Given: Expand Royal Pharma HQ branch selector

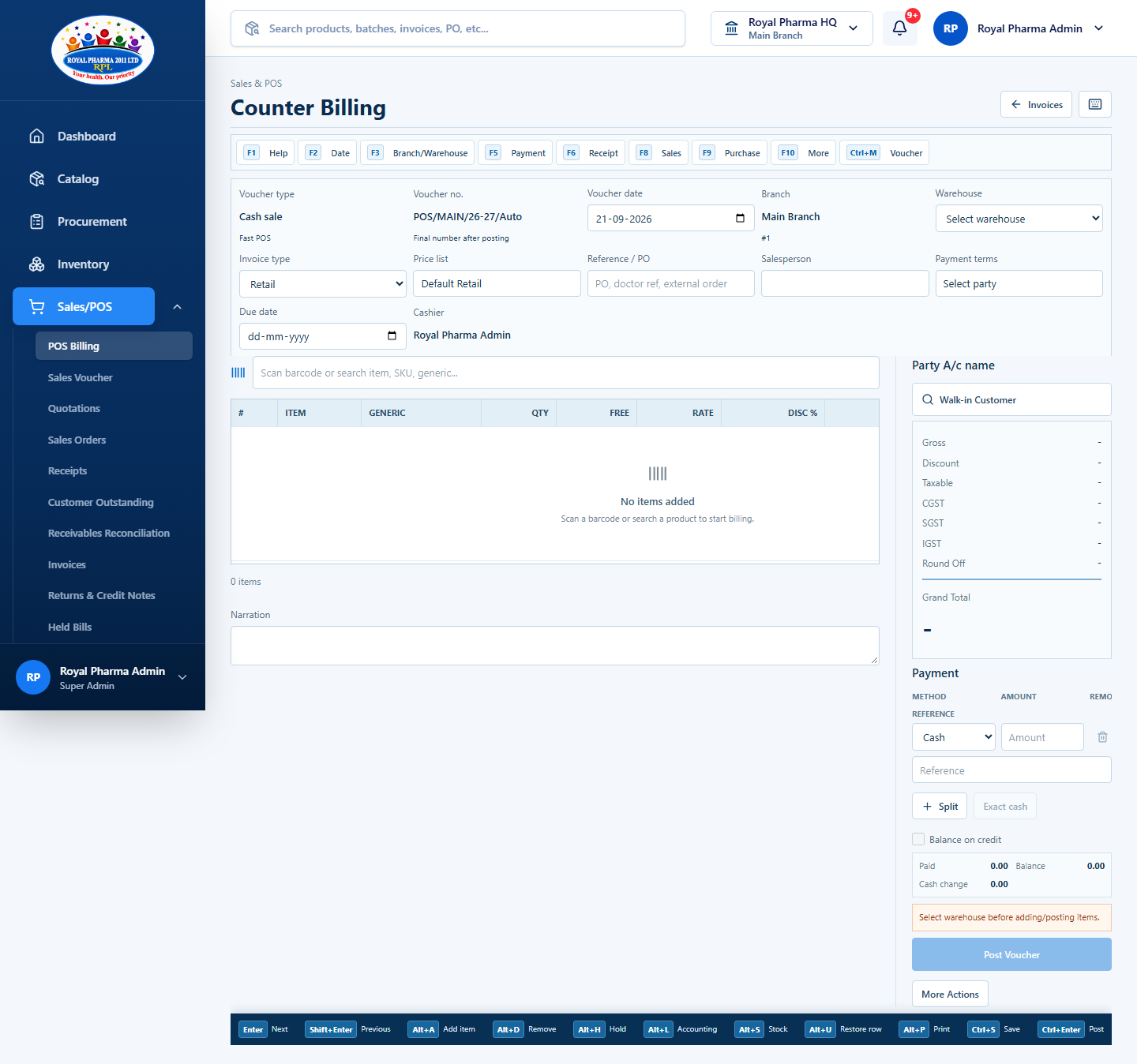Looking at the screenshot, I should 792,28.
